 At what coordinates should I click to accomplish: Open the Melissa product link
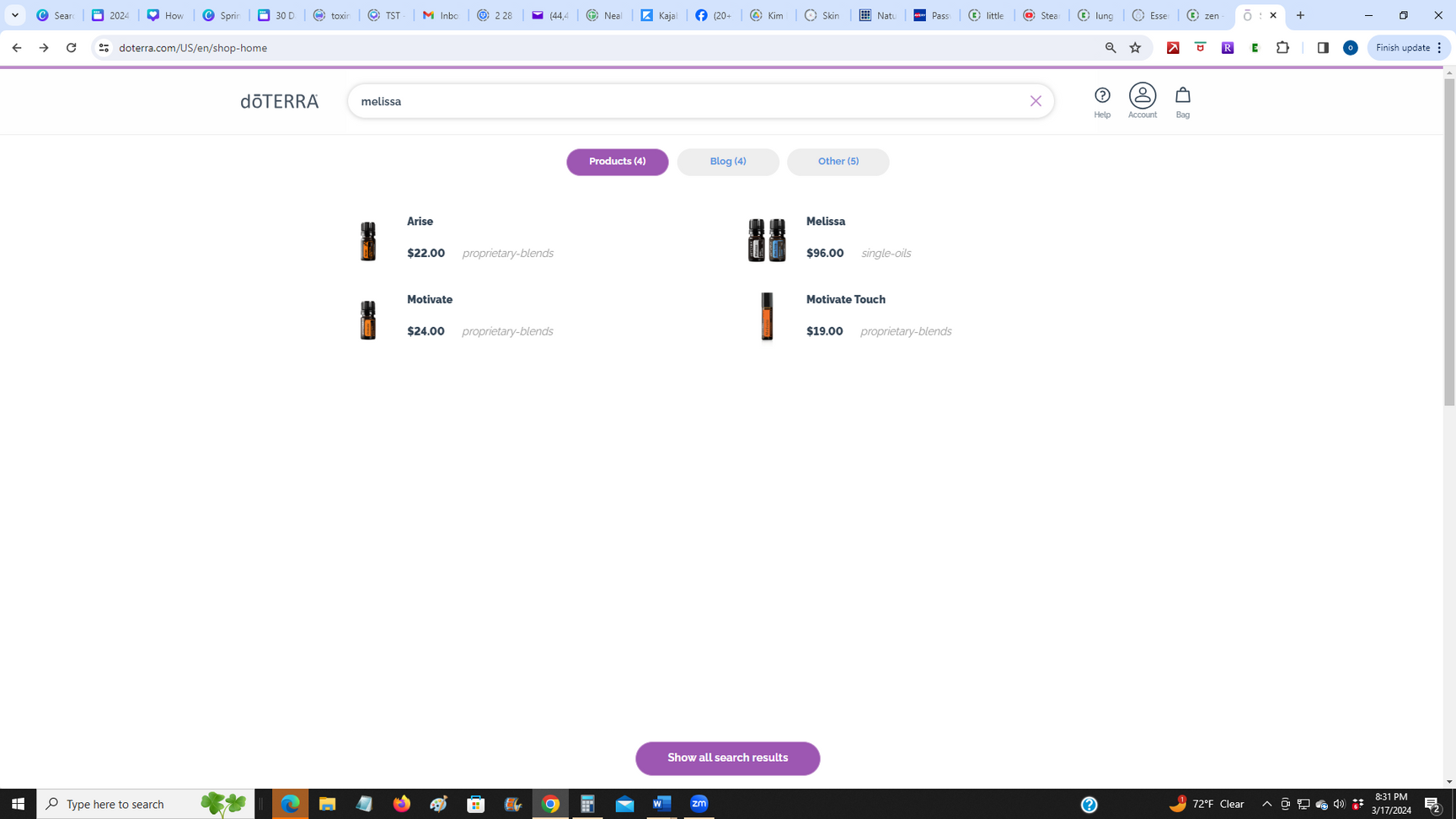tap(826, 222)
